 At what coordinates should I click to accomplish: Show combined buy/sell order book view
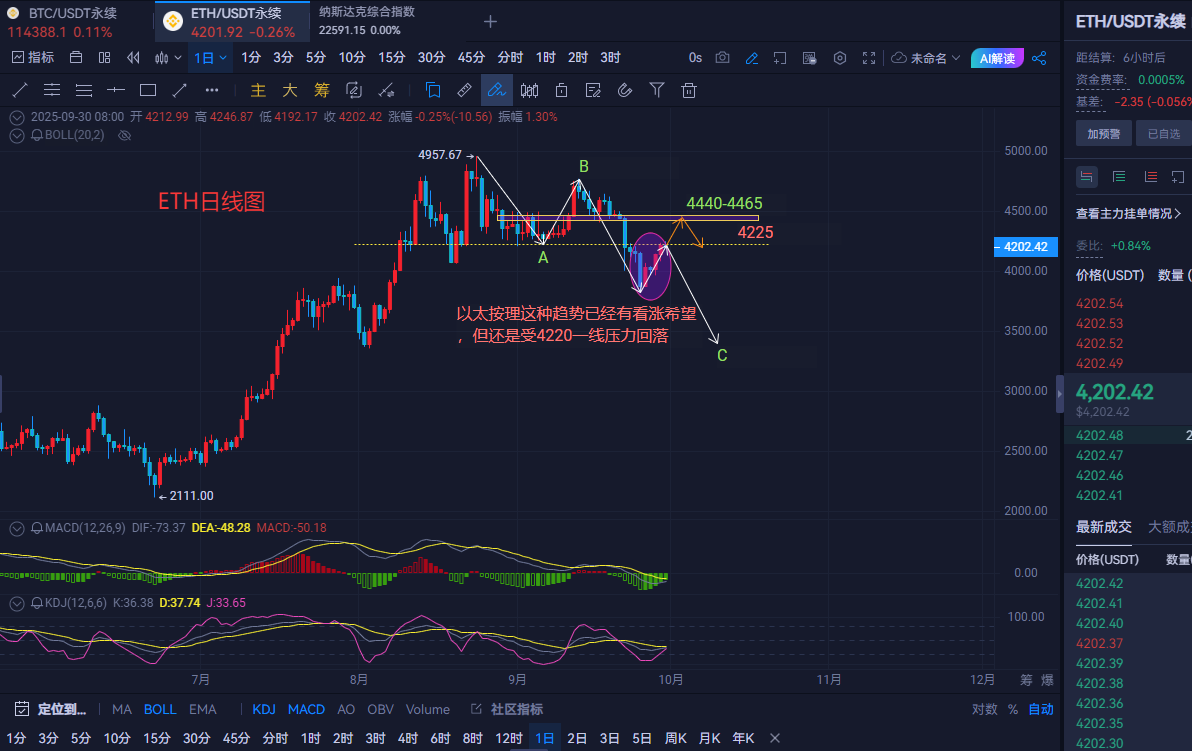coord(1086,177)
